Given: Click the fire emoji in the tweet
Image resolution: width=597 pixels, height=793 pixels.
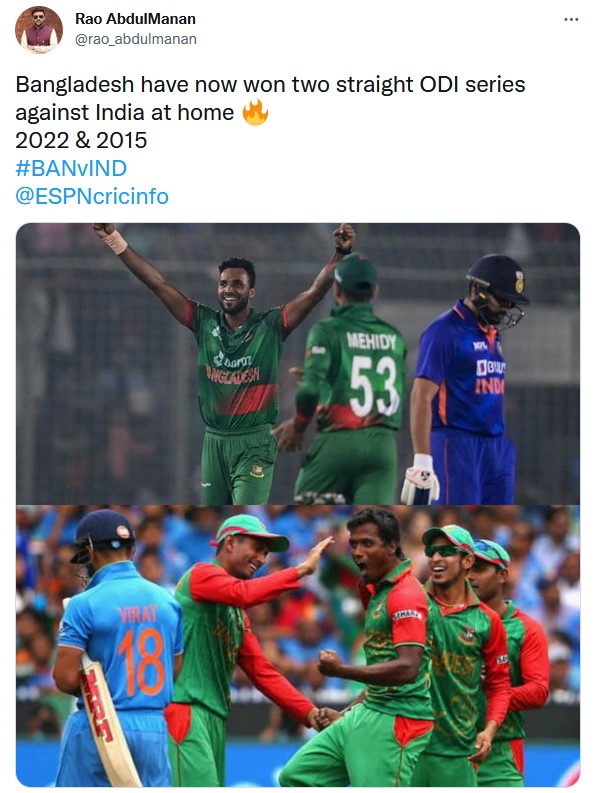Looking at the screenshot, I should [255, 112].
